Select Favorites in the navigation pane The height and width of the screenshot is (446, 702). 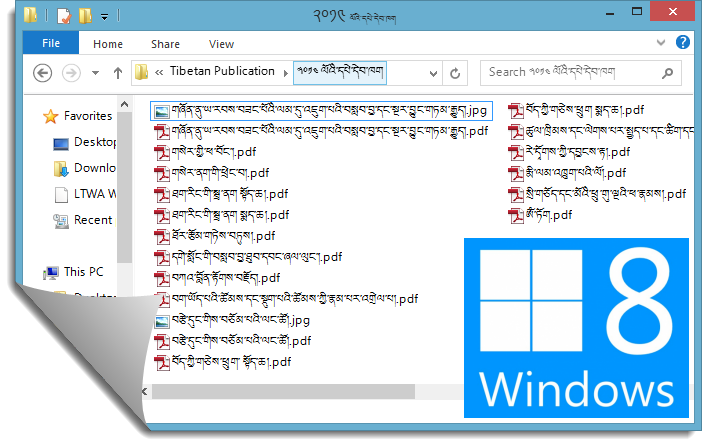(x=88, y=116)
